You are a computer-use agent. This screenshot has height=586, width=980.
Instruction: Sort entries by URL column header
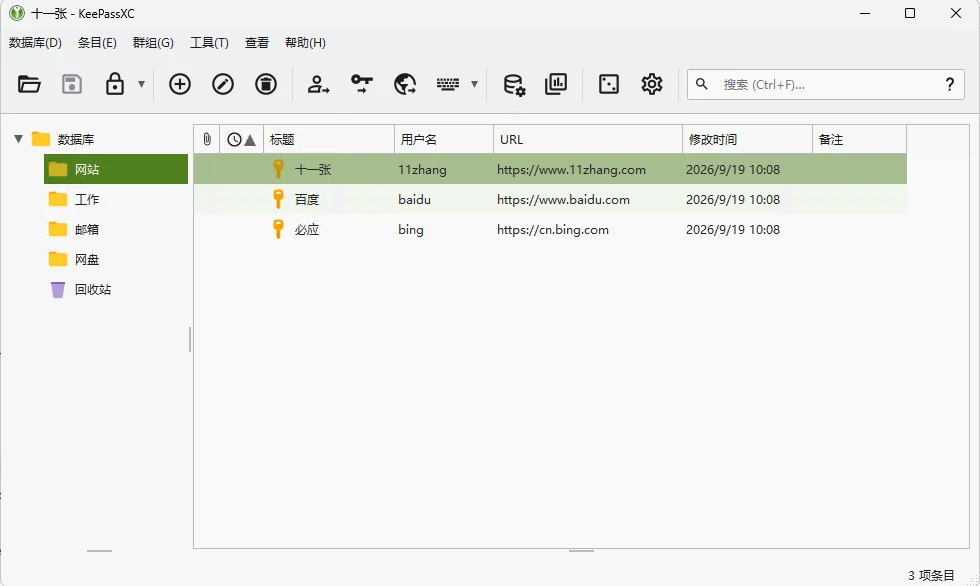coord(588,139)
